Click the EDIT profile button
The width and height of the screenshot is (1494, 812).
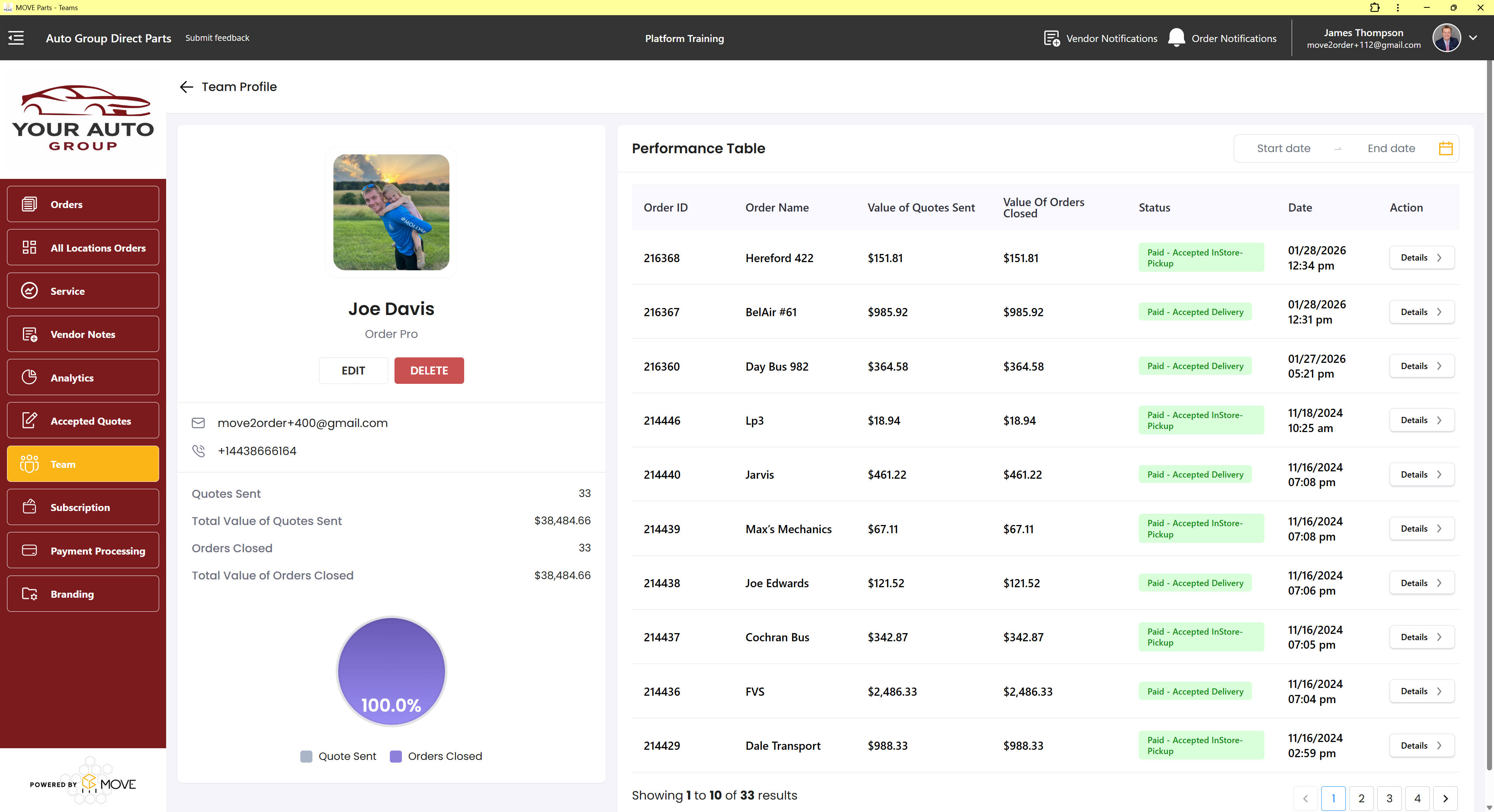(352, 370)
